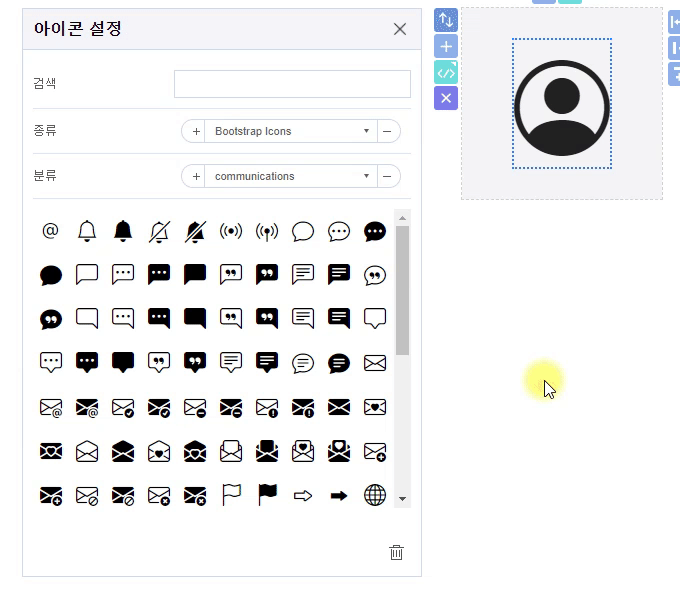
Task: Click the minus button beside communications
Action: pyautogui.click(x=388, y=176)
